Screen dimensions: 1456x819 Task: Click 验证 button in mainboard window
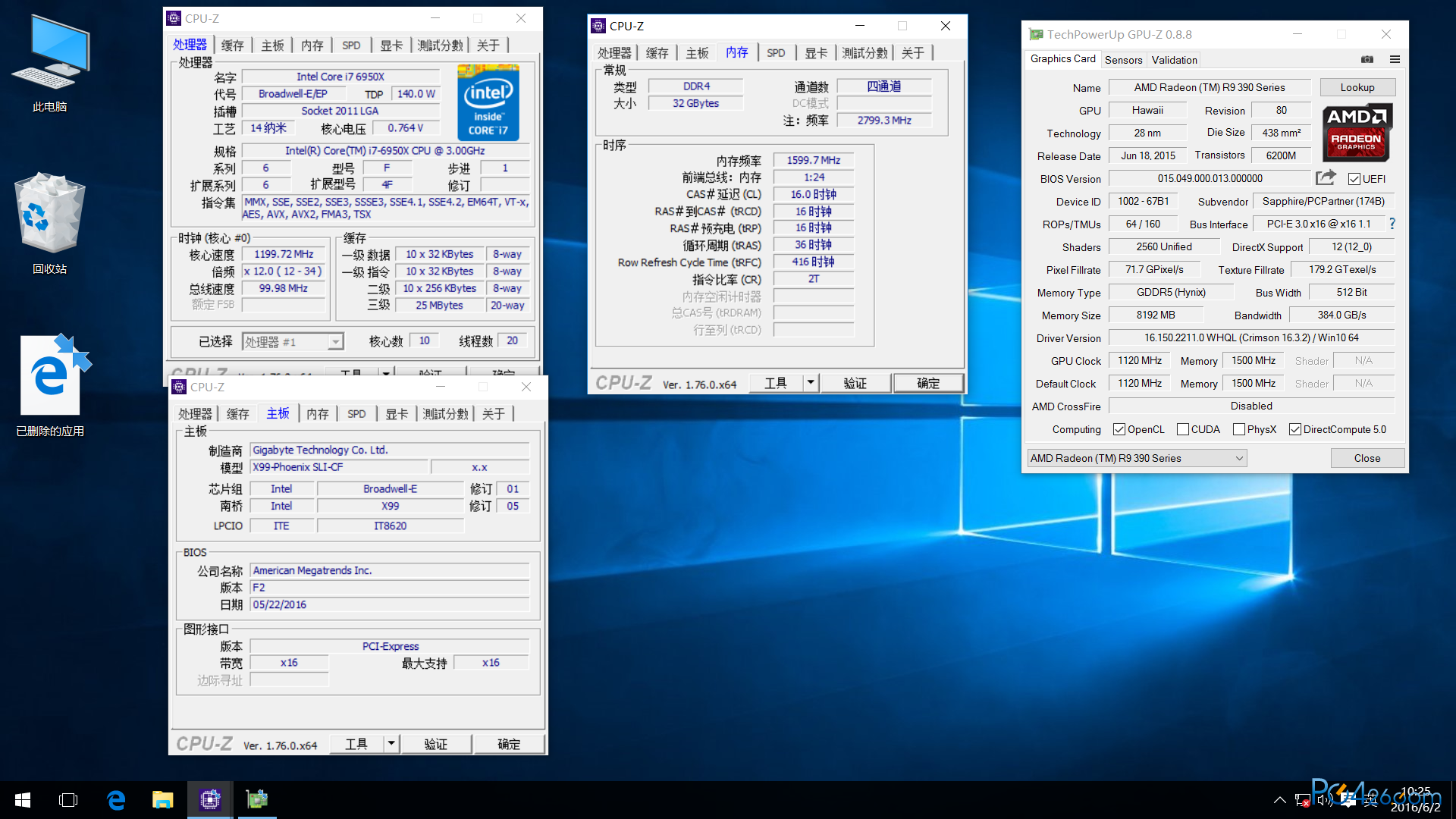click(x=436, y=744)
